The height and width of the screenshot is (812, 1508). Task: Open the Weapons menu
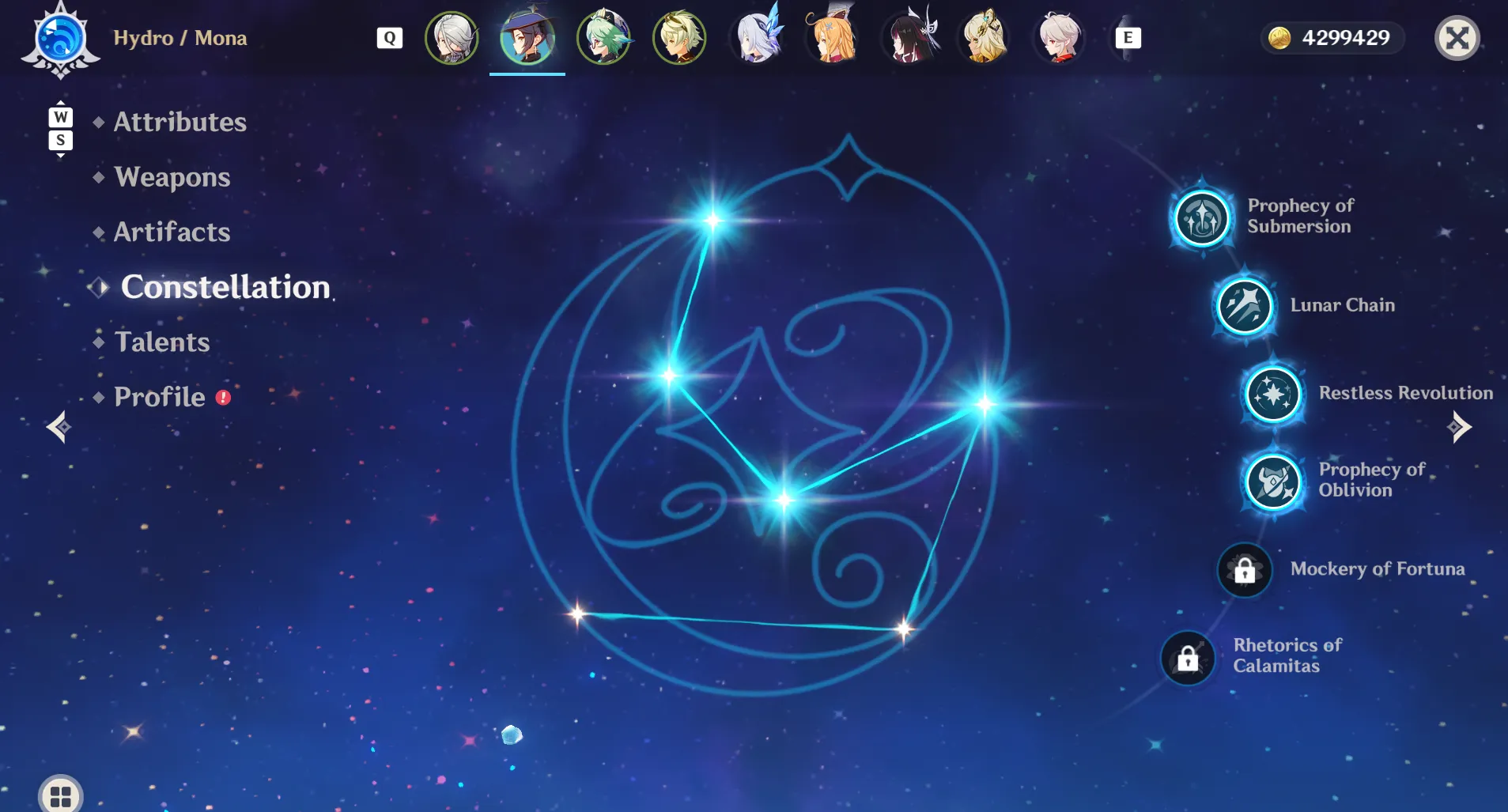172,177
